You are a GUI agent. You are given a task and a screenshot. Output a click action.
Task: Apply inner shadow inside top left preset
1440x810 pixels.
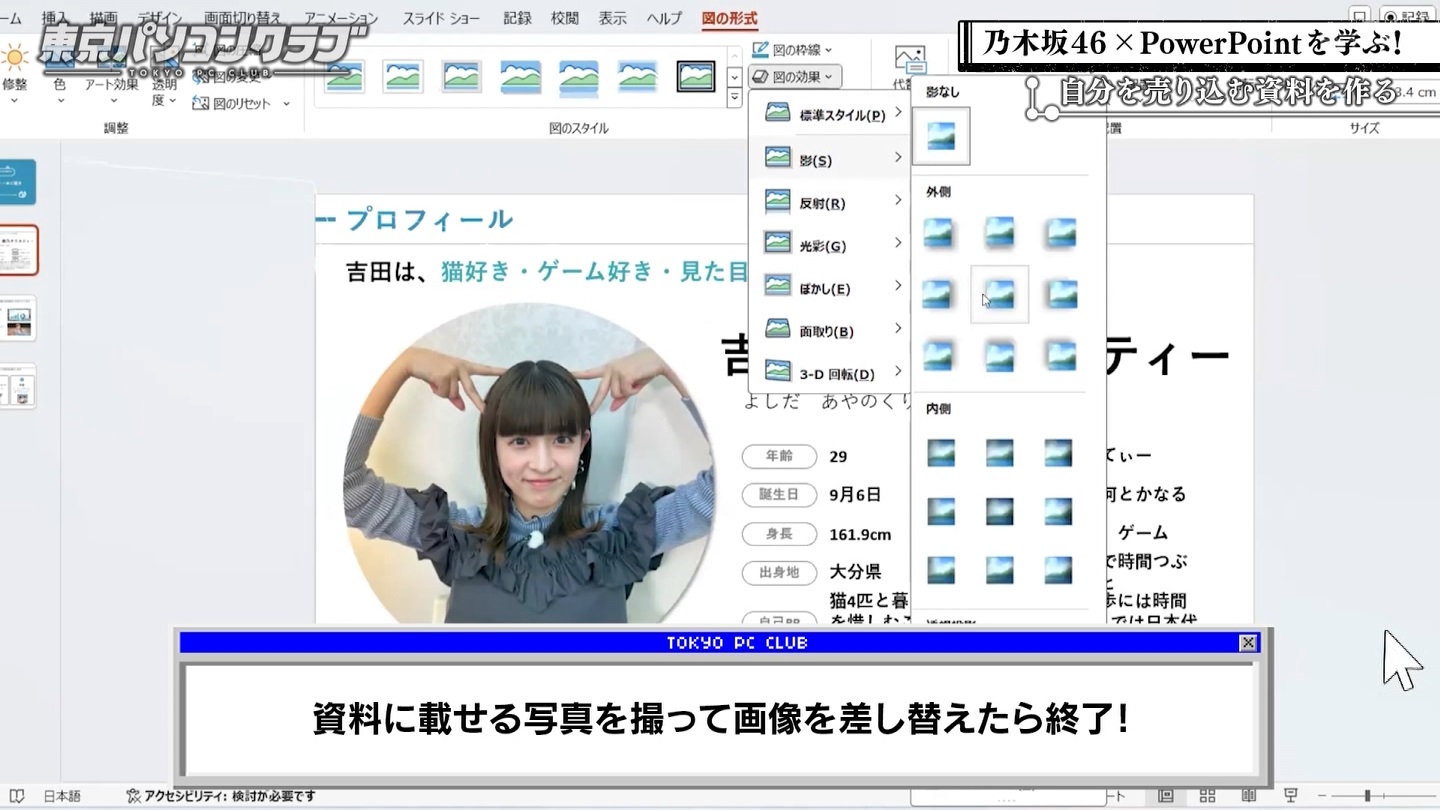(x=940, y=453)
